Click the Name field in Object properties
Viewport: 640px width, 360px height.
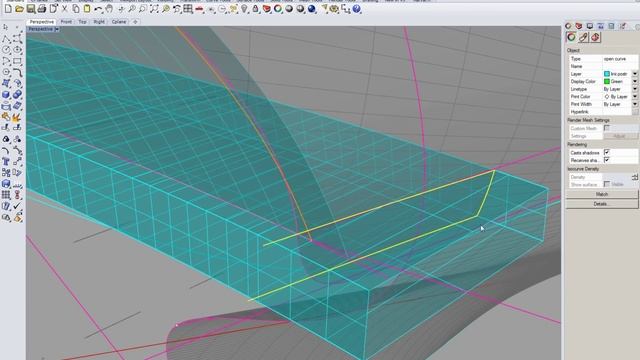[x=620, y=66]
